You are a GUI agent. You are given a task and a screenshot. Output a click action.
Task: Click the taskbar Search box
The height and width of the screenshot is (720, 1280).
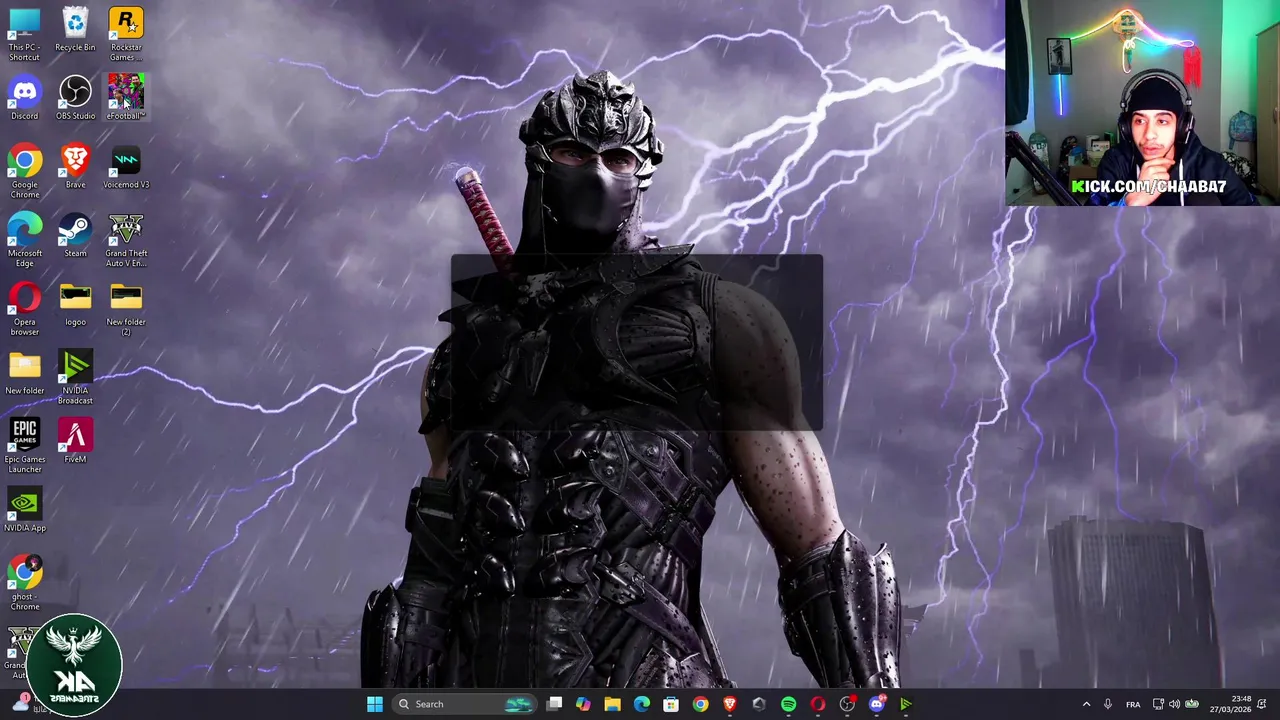465,704
